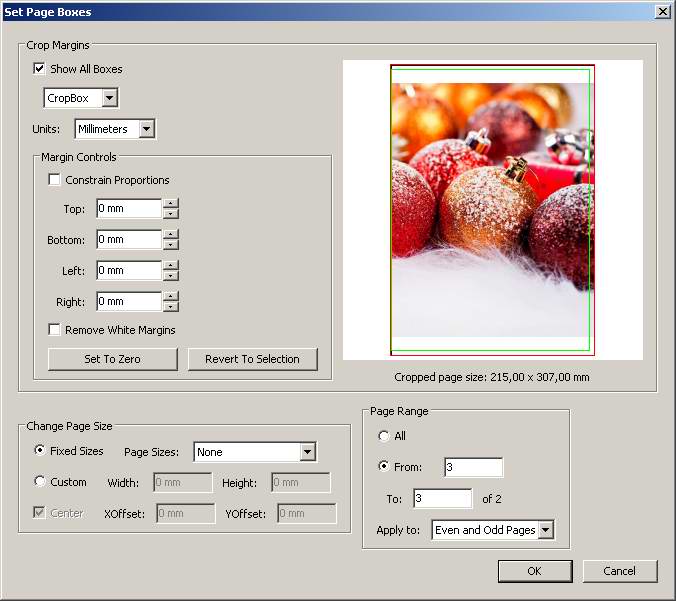Select the All pages radio button
The width and height of the screenshot is (676, 601).
point(383,436)
